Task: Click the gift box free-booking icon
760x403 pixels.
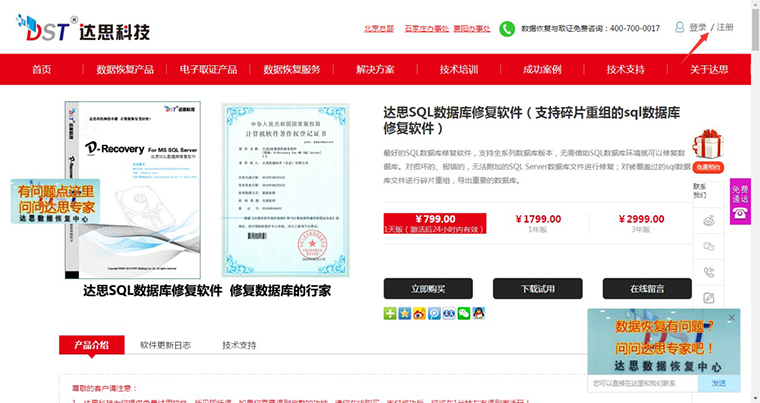Action: pyautogui.click(x=708, y=145)
